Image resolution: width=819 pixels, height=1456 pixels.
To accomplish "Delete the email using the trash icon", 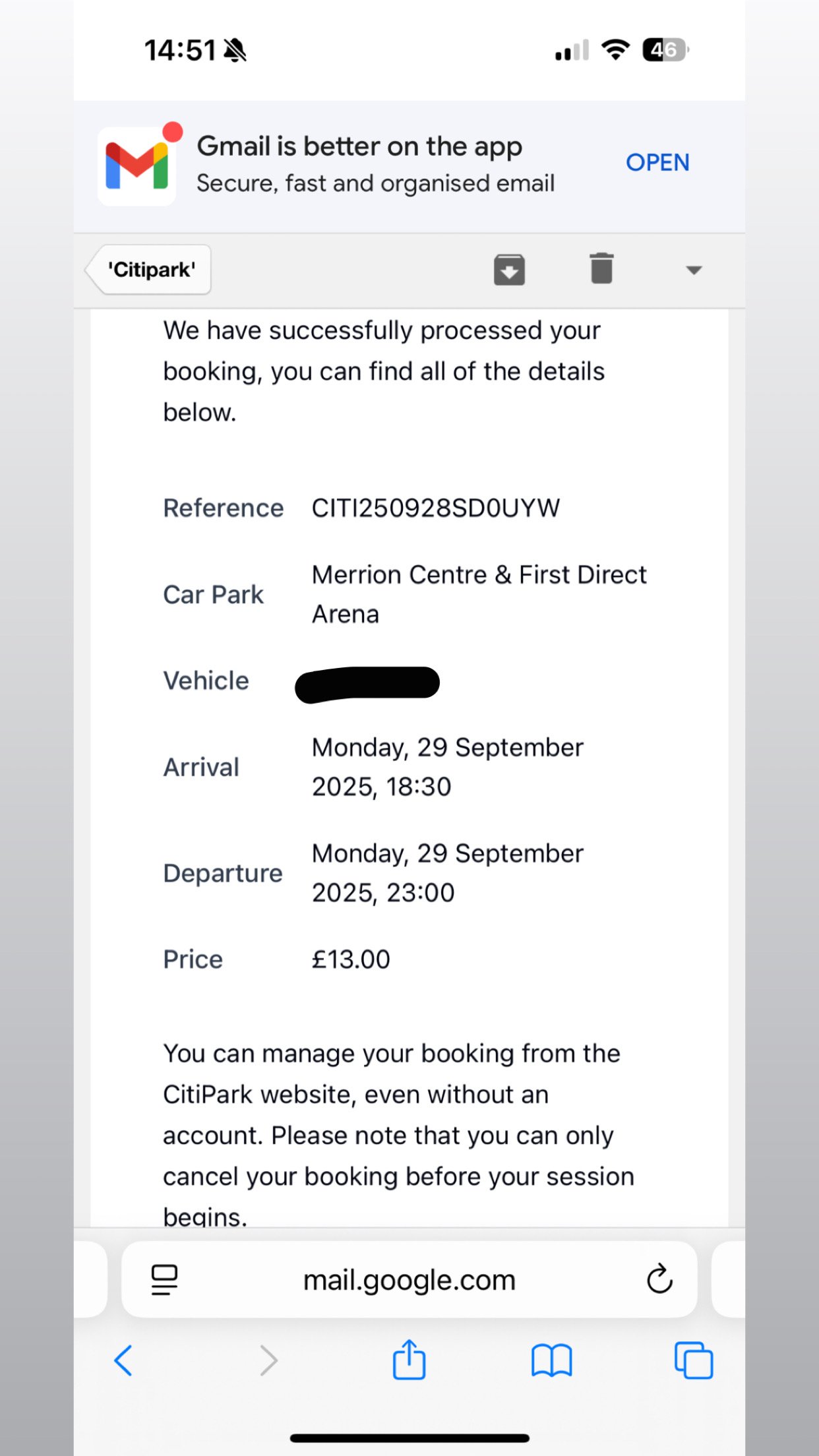I will coord(601,269).
